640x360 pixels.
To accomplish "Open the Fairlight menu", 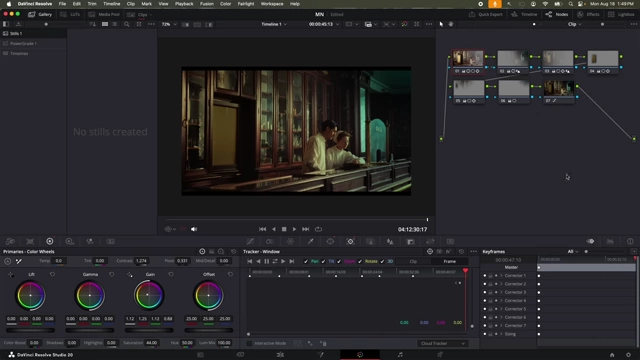I will (x=246, y=4).
